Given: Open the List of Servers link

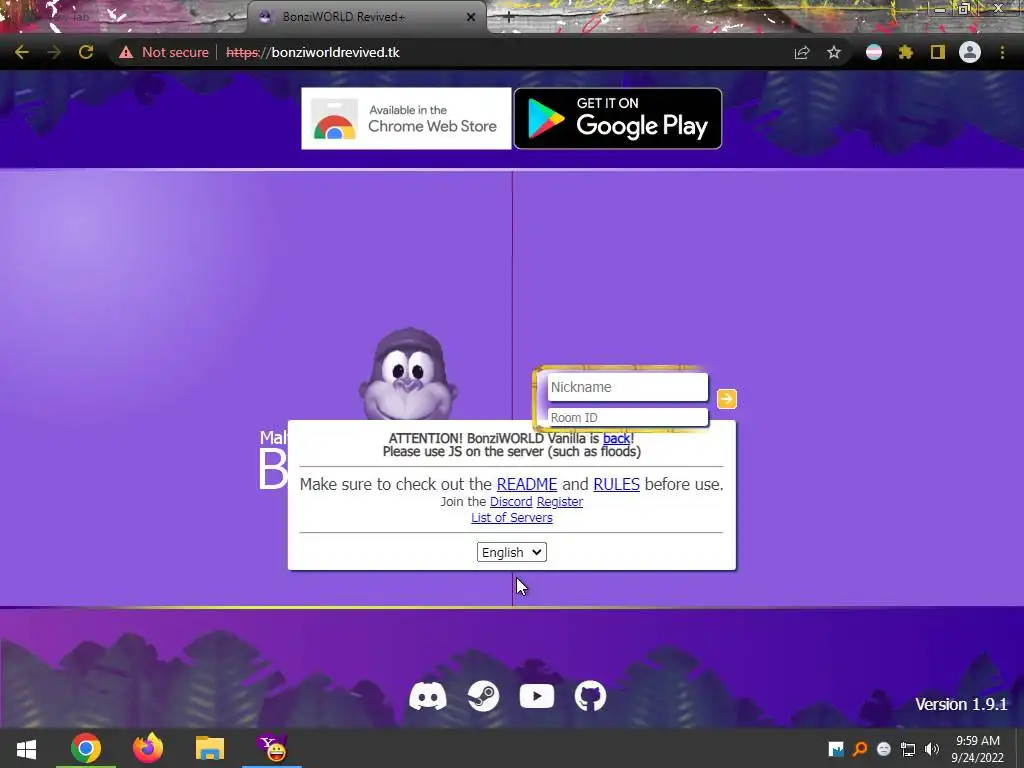Looking at the screenshot, I should click(512, 517).
